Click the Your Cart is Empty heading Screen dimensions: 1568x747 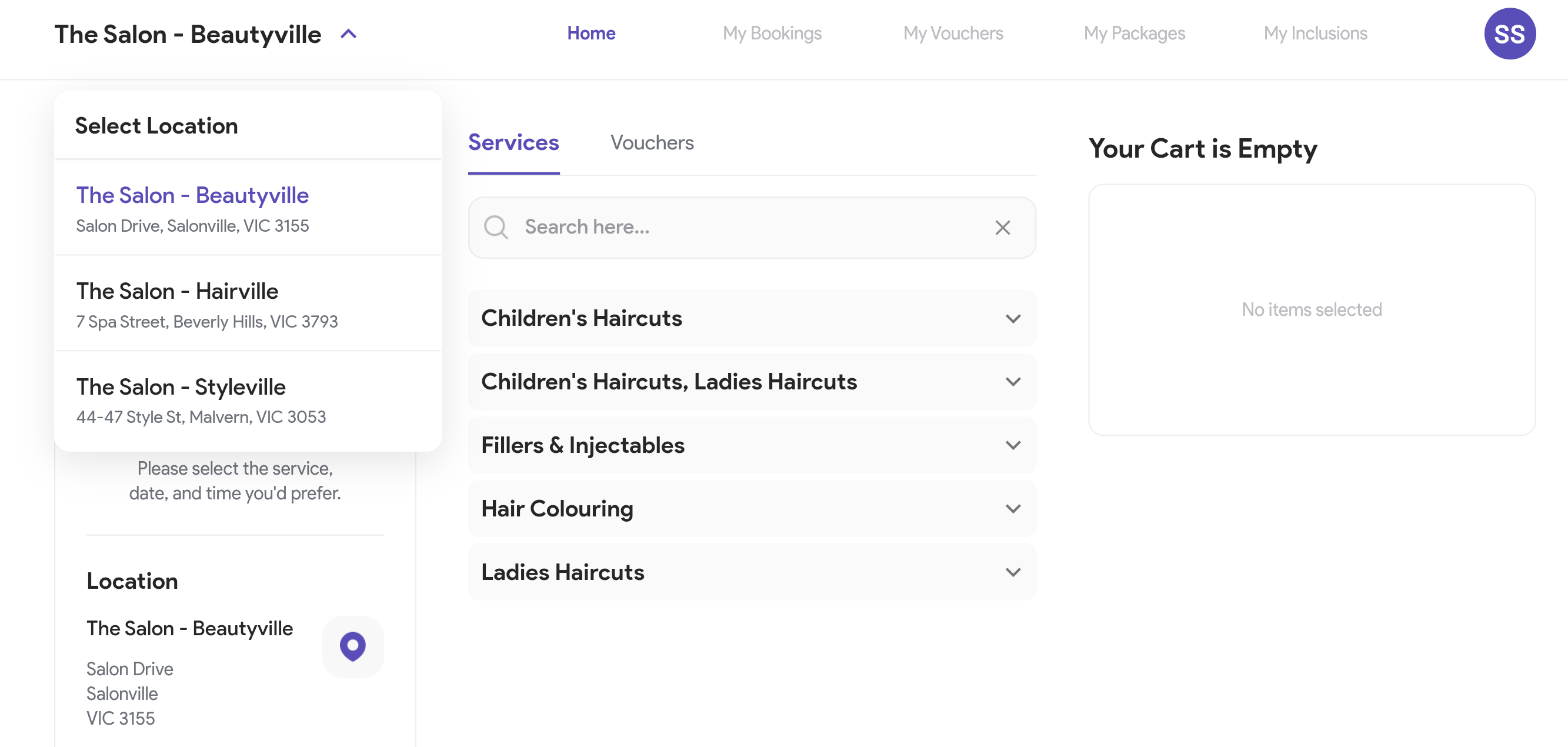point(1202,149)
